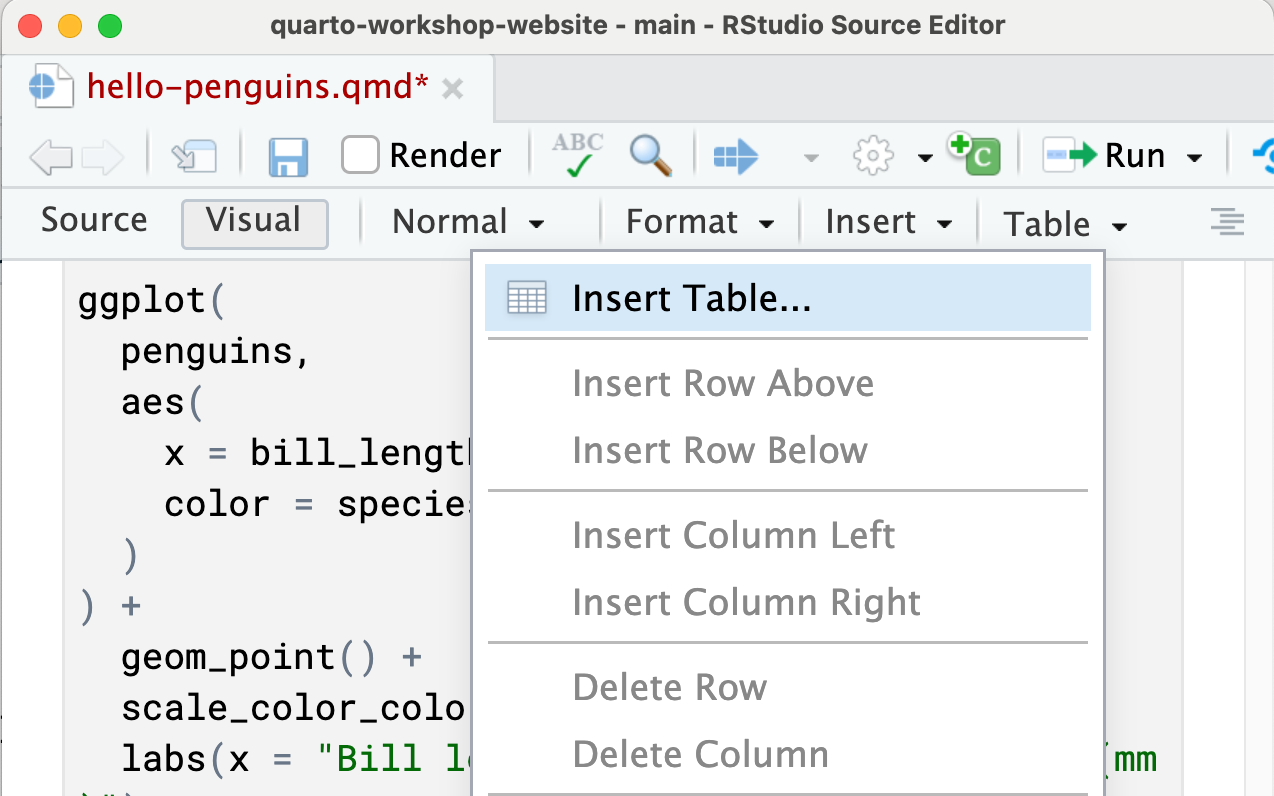Choose Delete Row in Table menu

tap(788, 687)
